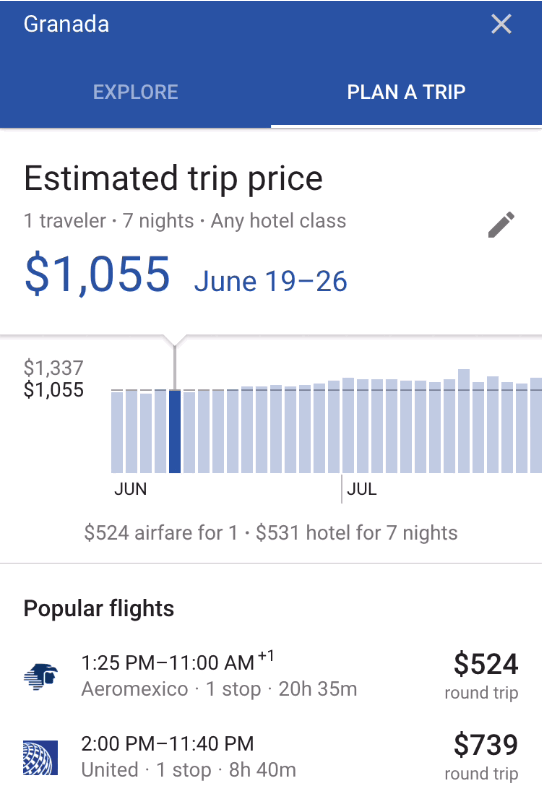Click the pencil edit trip details icon

point(501,225)
